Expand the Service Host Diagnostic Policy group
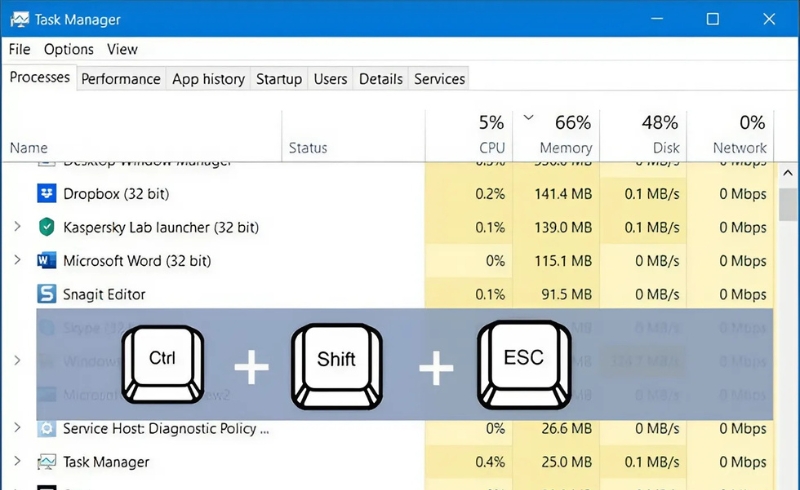Viewport: 800px width, 490px height. coord(17,428)
